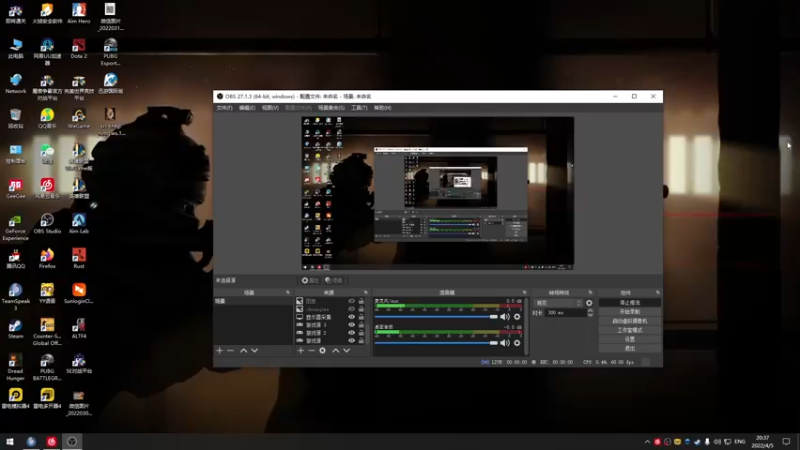Open the 文件(F) menu in OBS
Viewport: 800px width, 450px height.
[224, 108]
